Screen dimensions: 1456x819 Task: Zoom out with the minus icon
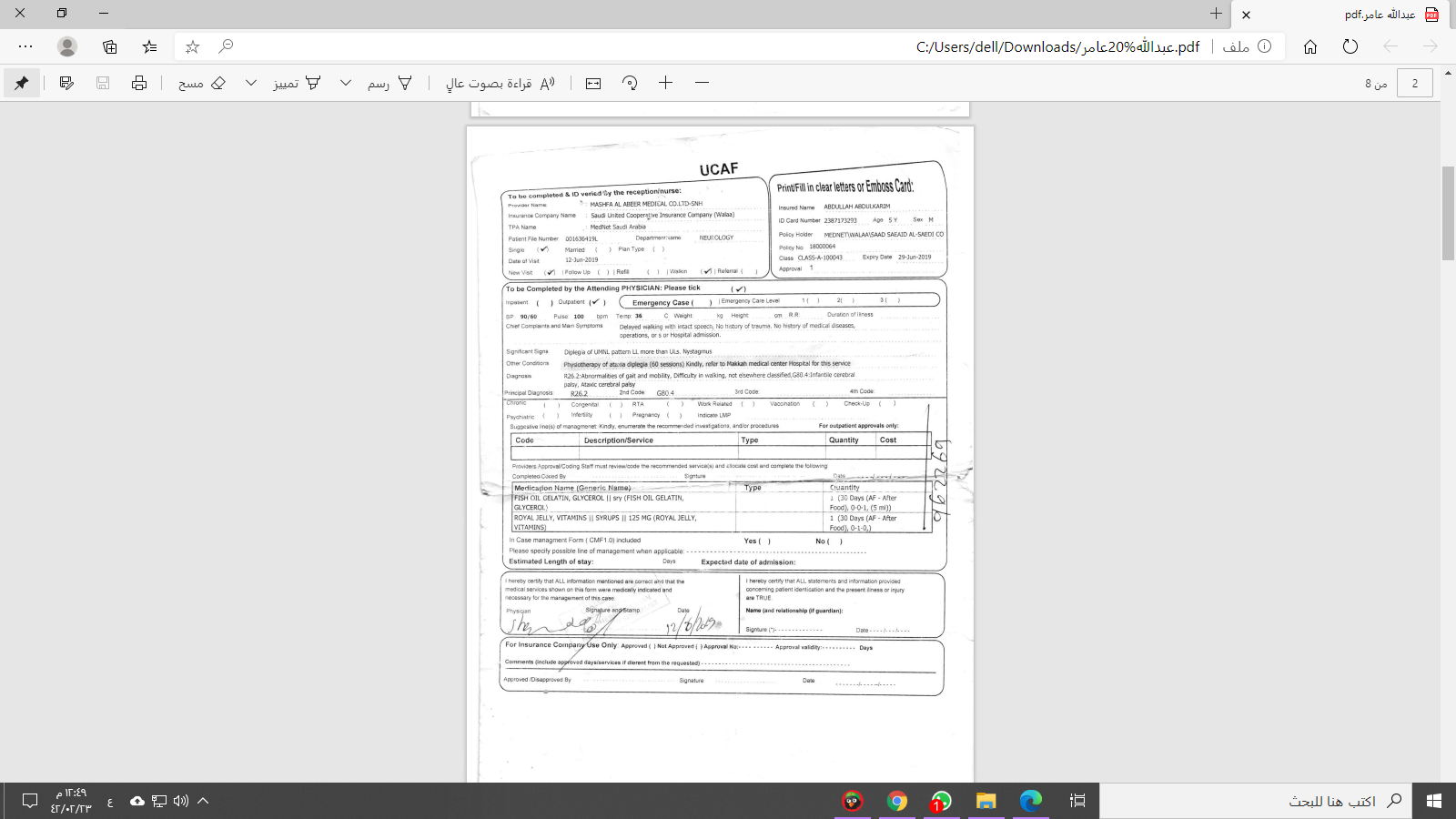[702, 83]
